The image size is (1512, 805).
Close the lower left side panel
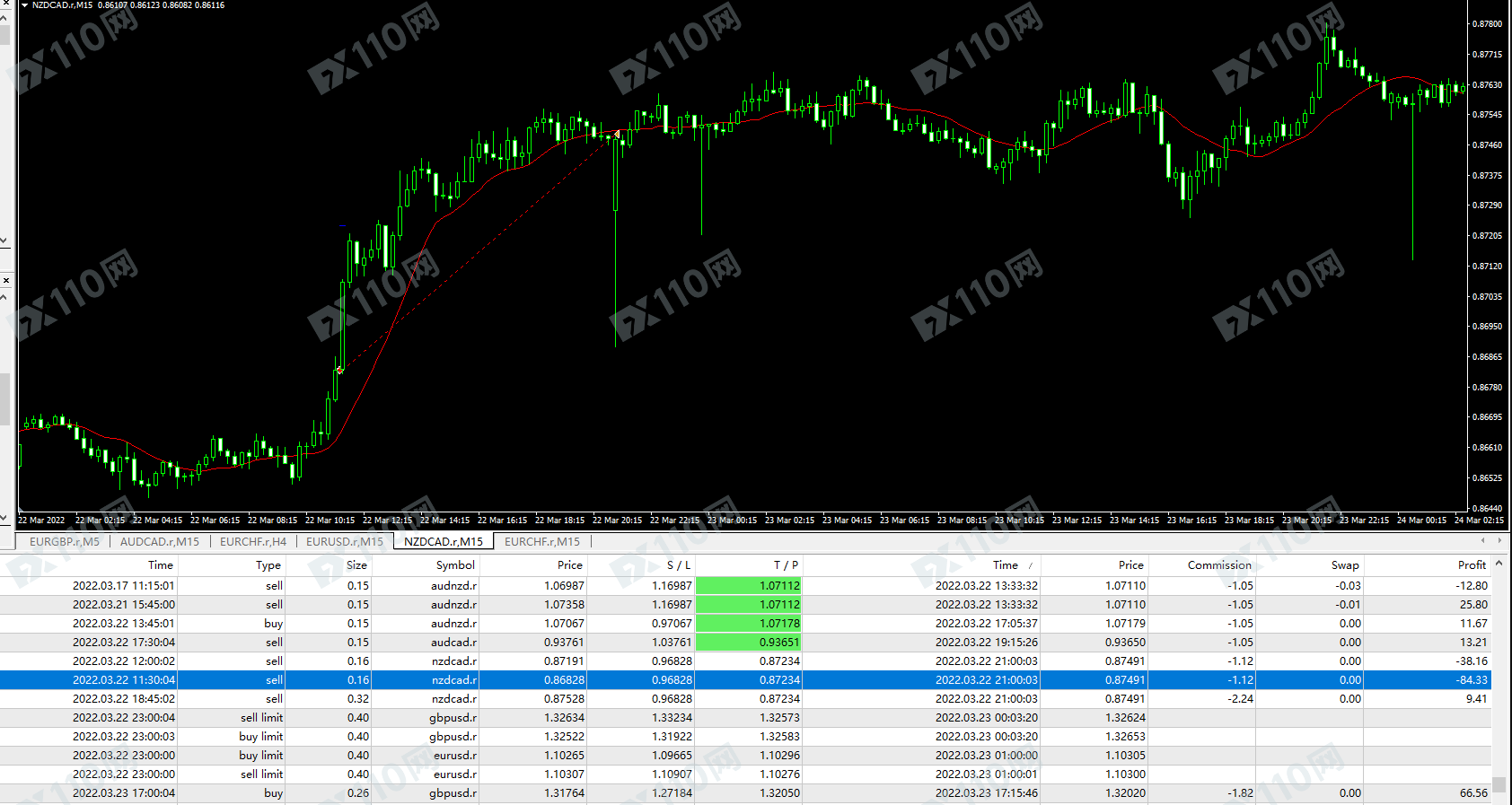[x=5, y=281]
